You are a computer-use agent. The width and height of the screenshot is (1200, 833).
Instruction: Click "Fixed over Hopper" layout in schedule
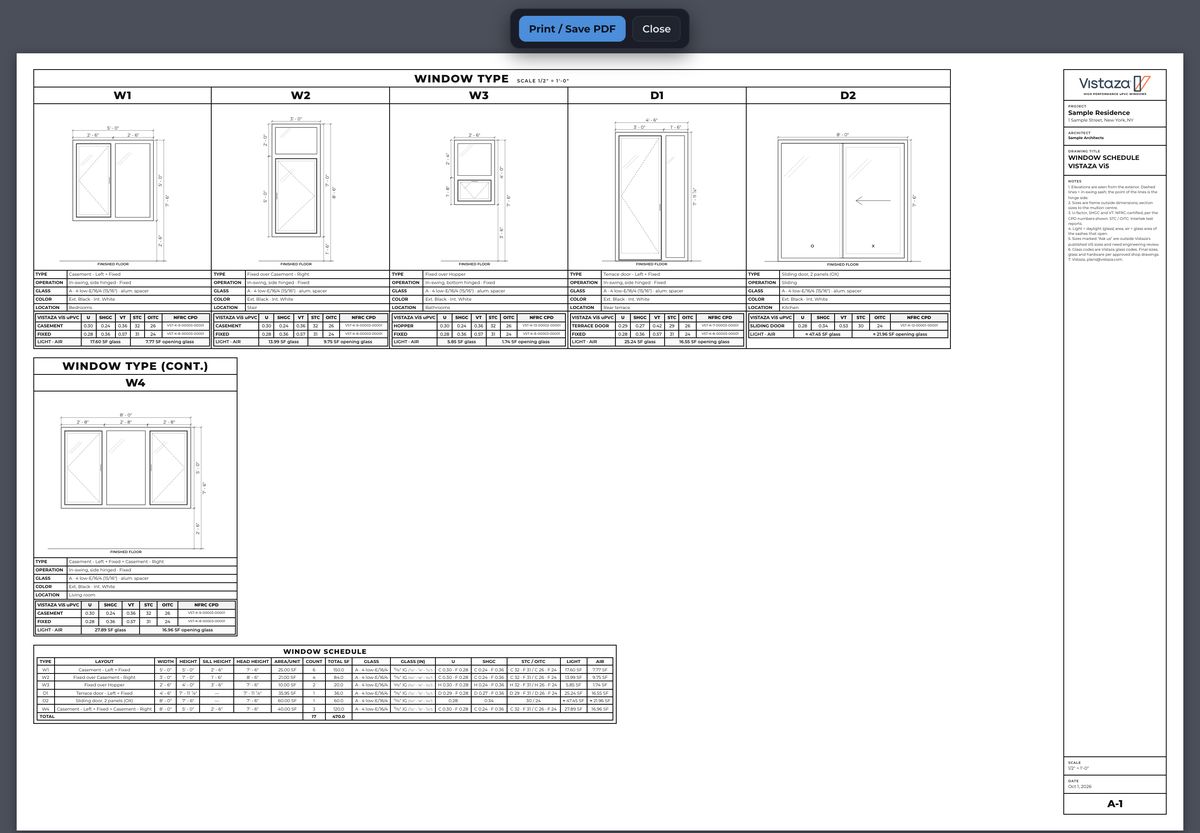pyautogui.click(x=104, y=685)
